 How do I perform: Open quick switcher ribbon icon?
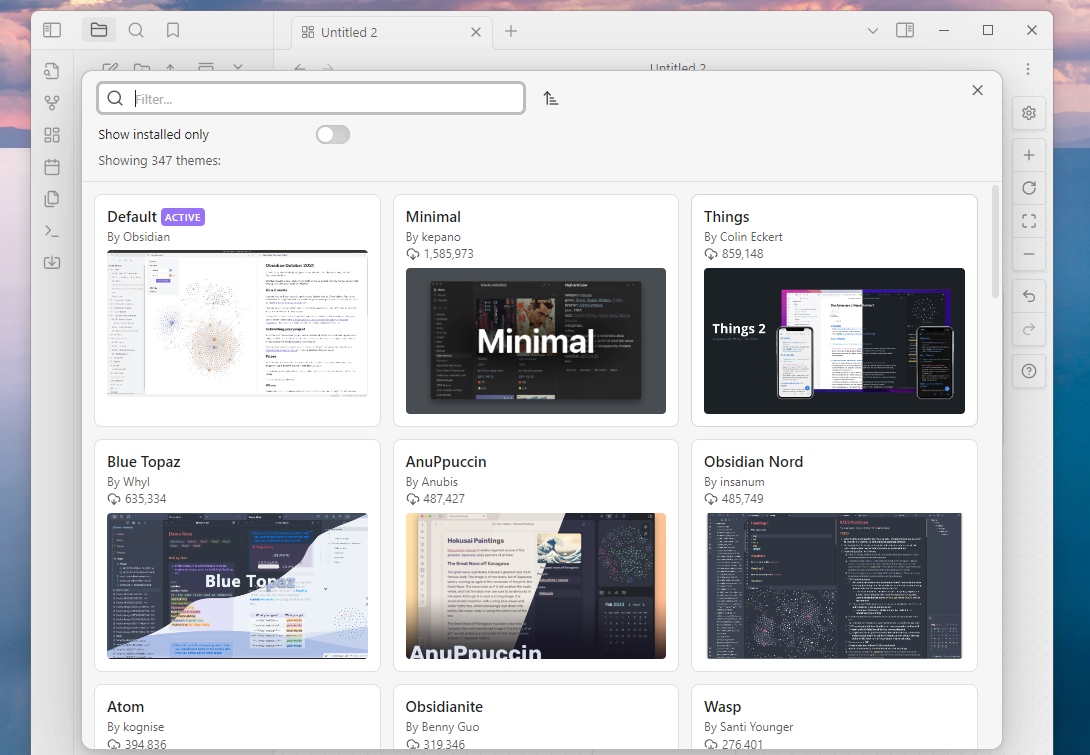point(52,71)
